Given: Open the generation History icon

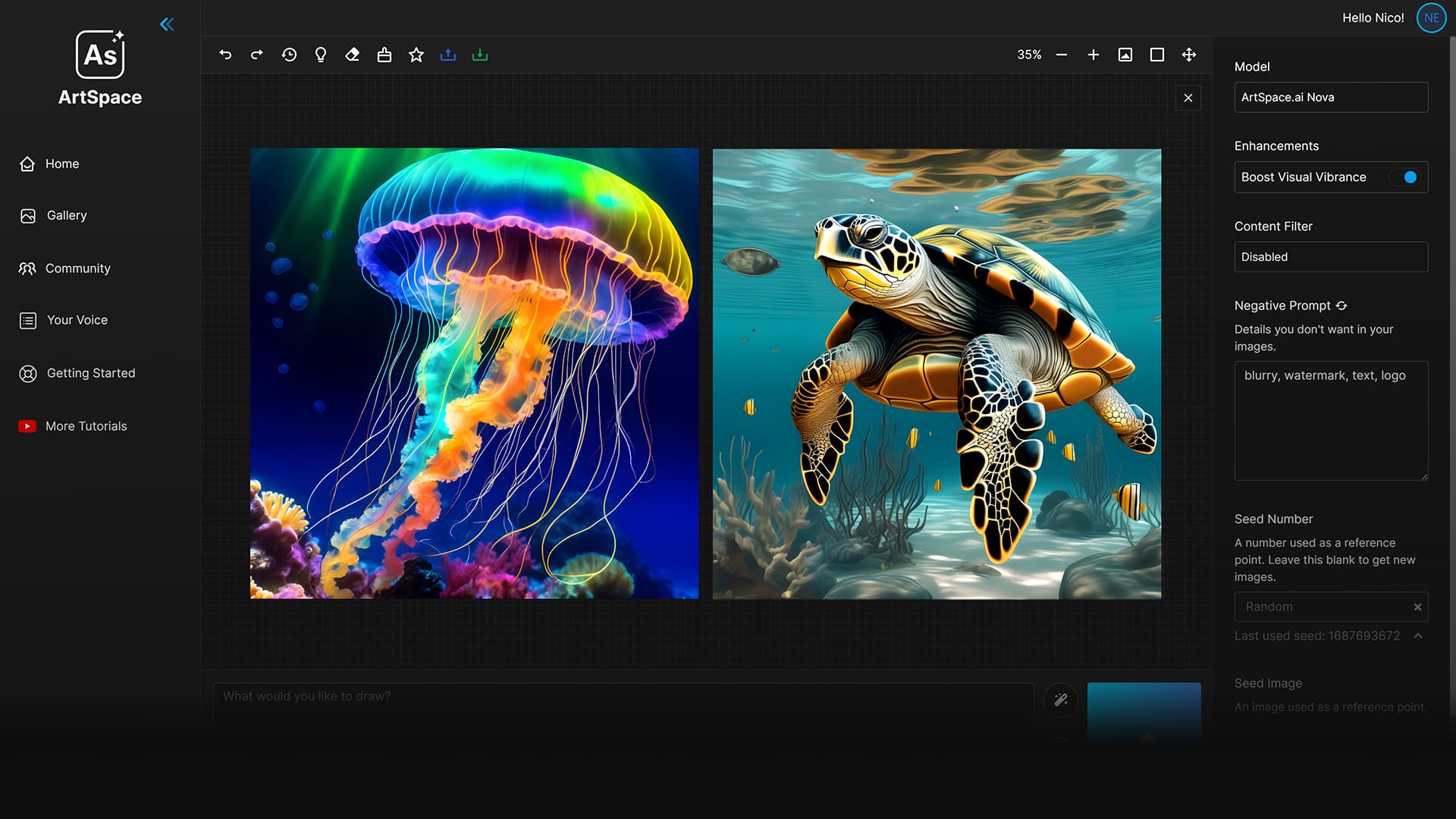Looking at the screenshot, I should [289, 55].
